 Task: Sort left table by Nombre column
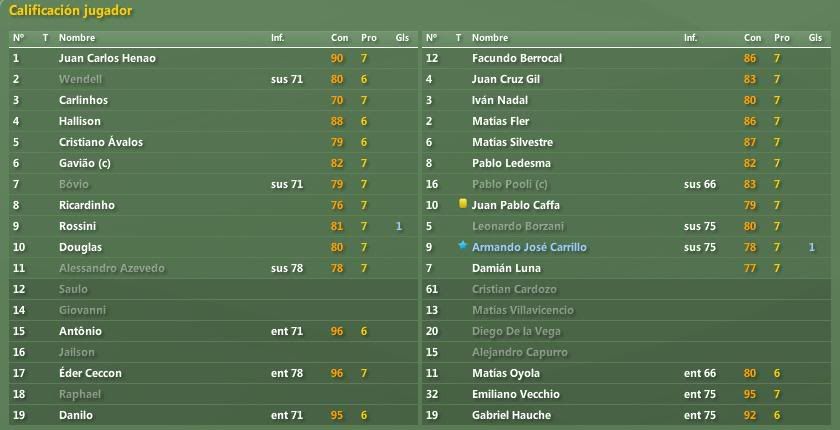pyautogui.click(x=77, y=38)
